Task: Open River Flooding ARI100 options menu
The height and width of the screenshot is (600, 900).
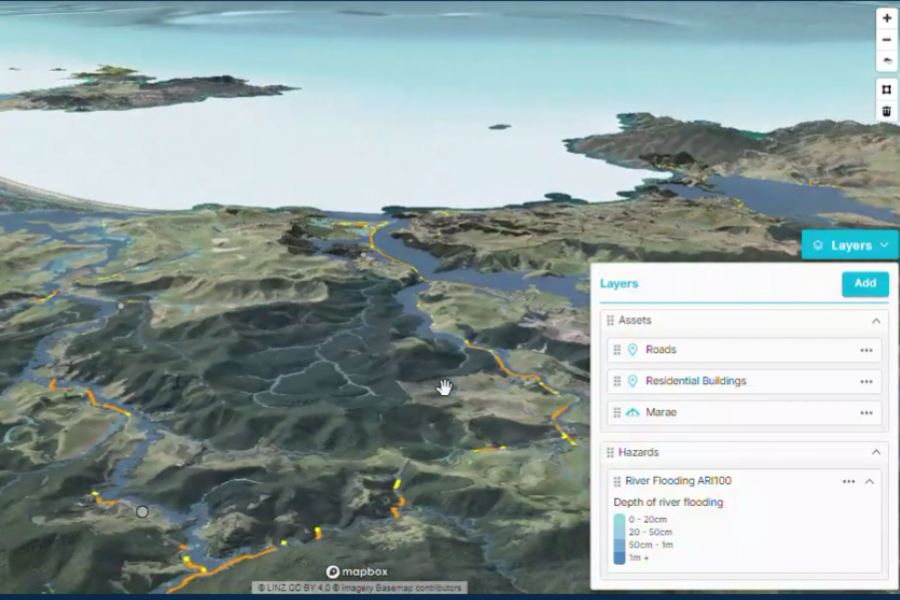Action: pyautogui.click(x=848, y=481)
